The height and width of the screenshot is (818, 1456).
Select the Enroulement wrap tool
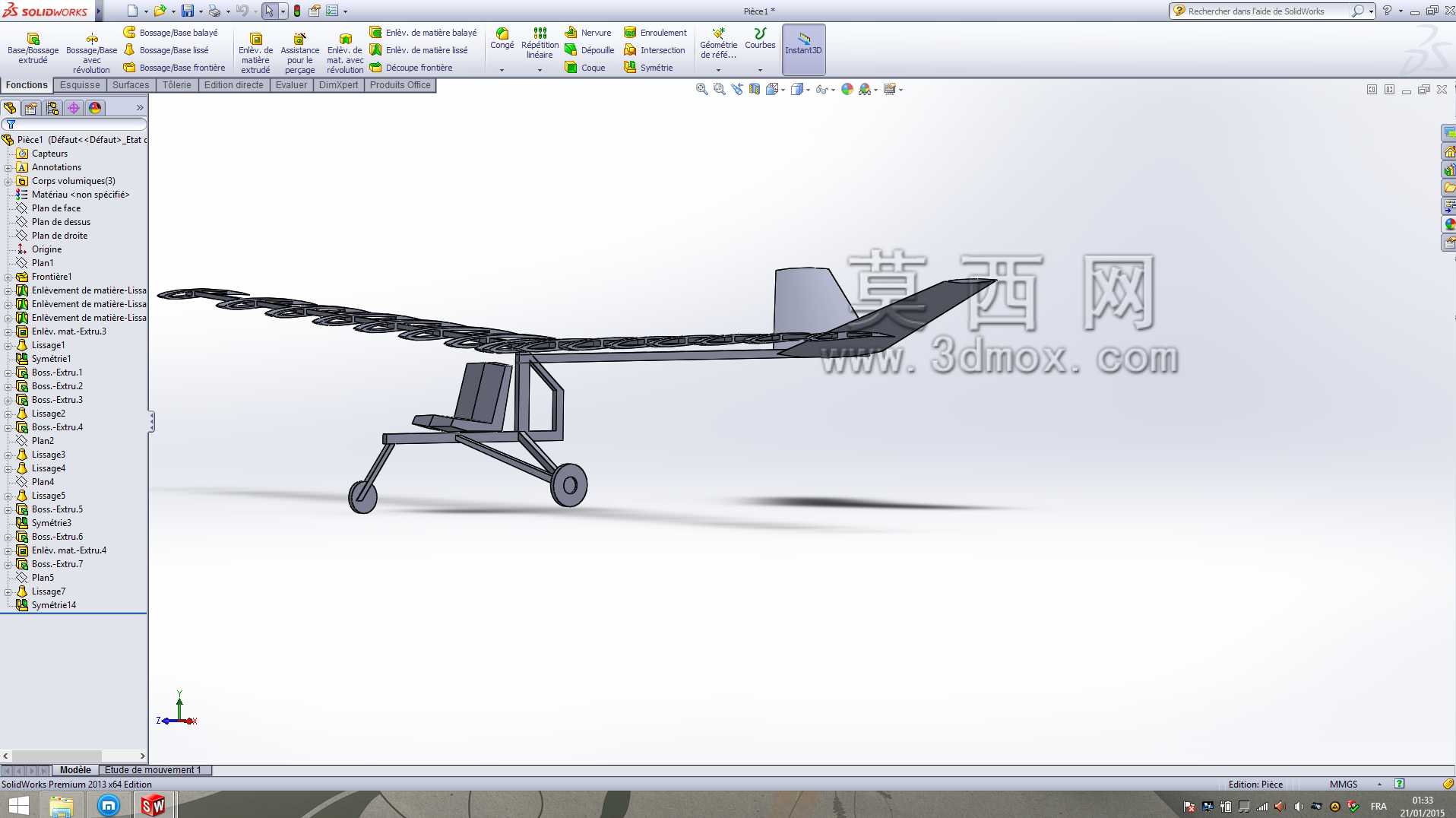pos(655,33)
